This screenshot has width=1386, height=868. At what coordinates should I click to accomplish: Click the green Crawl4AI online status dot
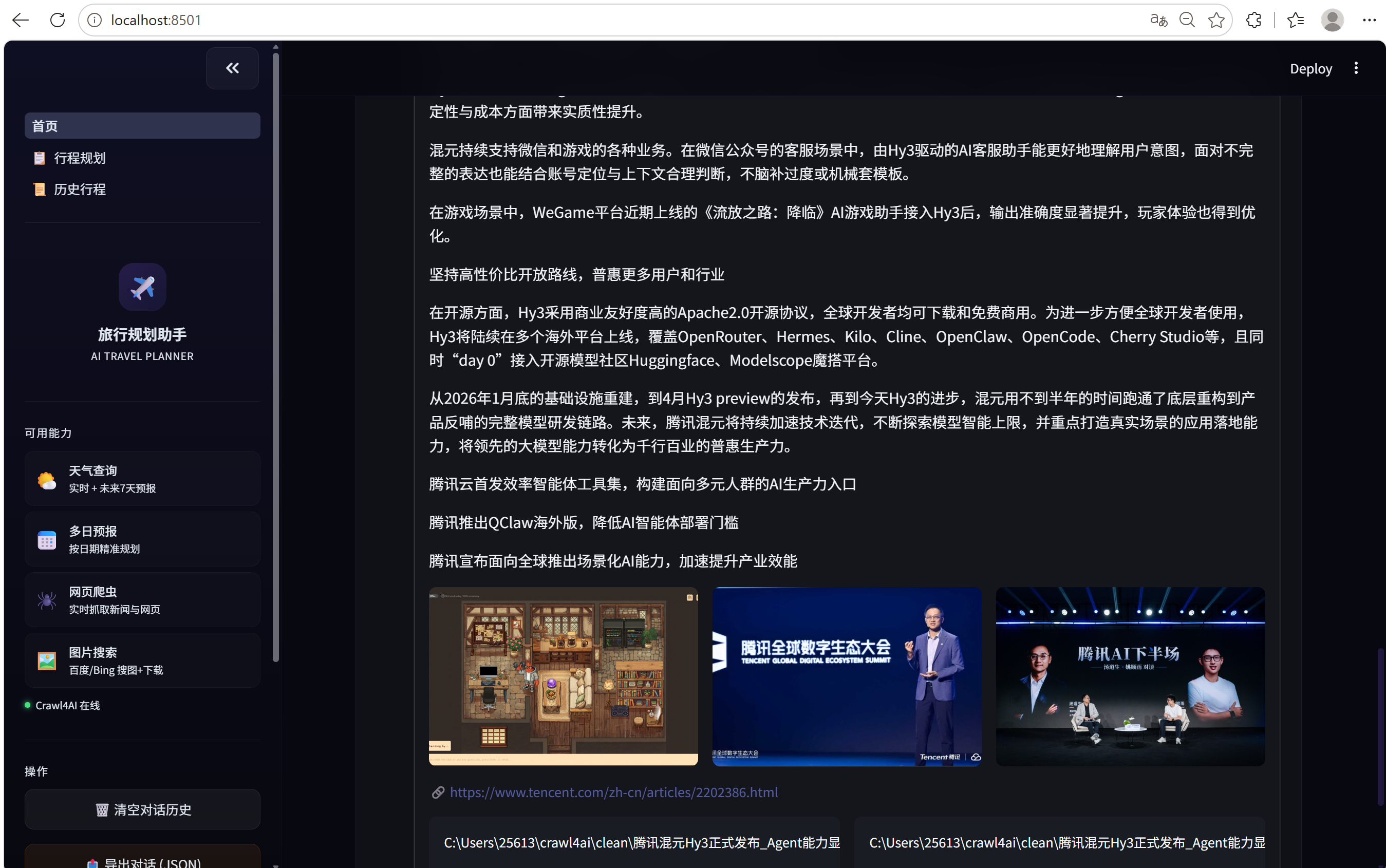[x=28, y=705]
